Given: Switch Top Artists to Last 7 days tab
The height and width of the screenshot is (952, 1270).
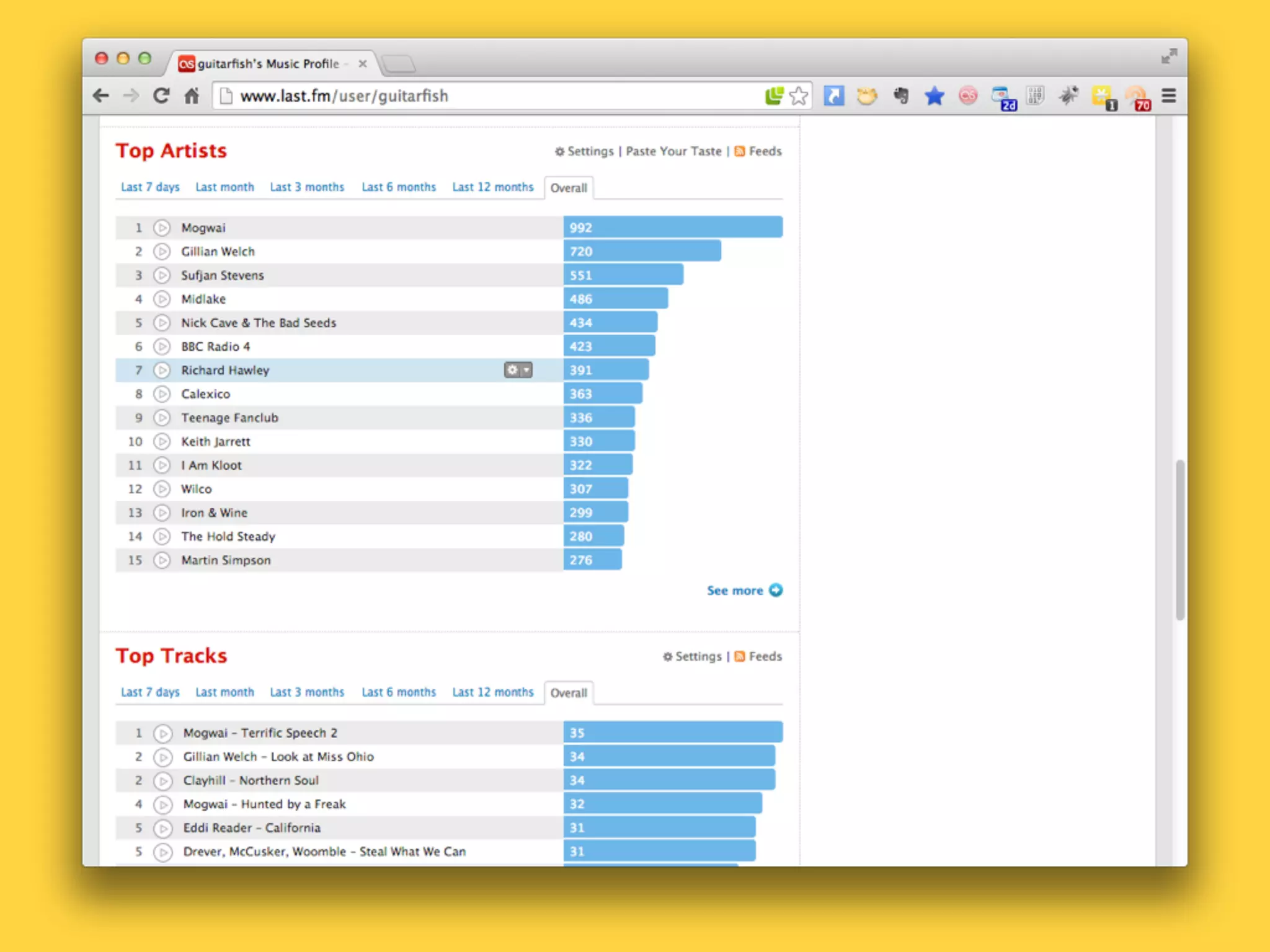Looking at the screenshot, I should click(150, 187).
